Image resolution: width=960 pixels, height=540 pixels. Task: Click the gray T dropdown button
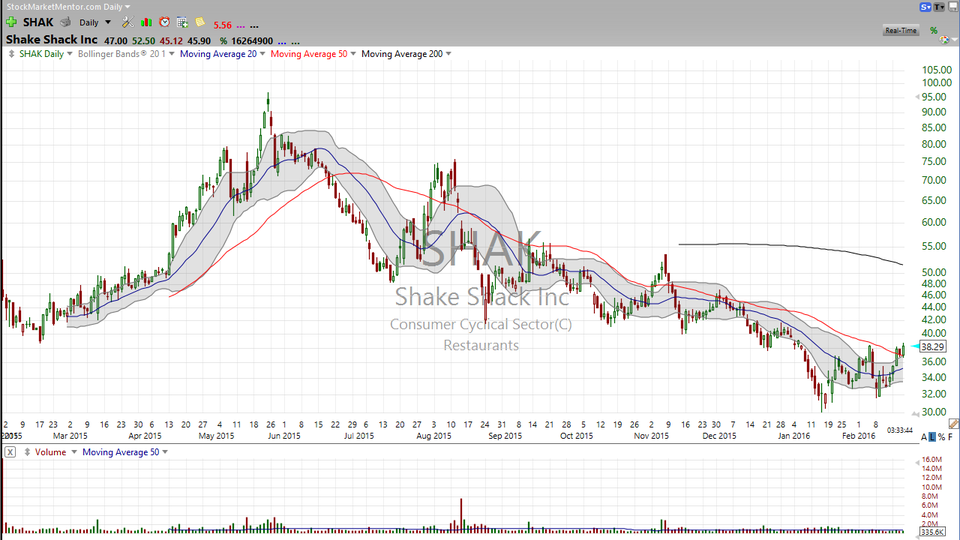tap(939, 7)
